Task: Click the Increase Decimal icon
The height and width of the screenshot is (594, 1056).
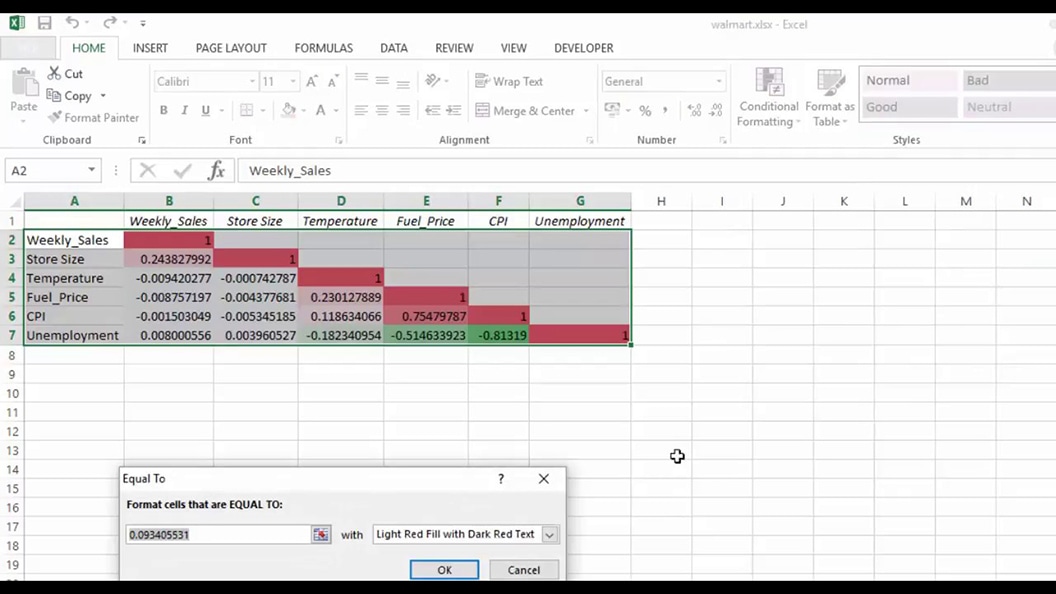Action: [695, 110]
